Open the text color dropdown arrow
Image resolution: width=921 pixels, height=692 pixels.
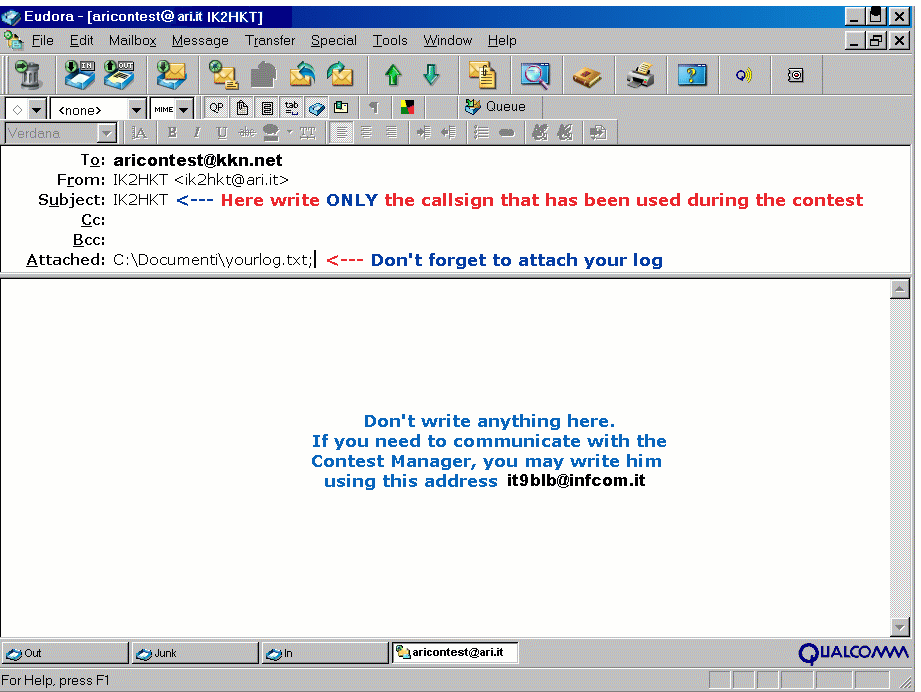coord(289,133)
